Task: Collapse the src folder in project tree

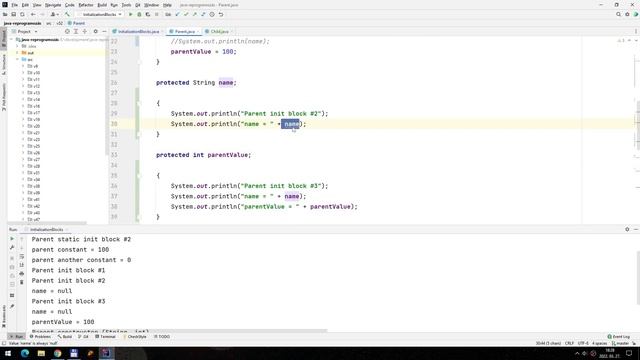Action: (x=17, y=60)
